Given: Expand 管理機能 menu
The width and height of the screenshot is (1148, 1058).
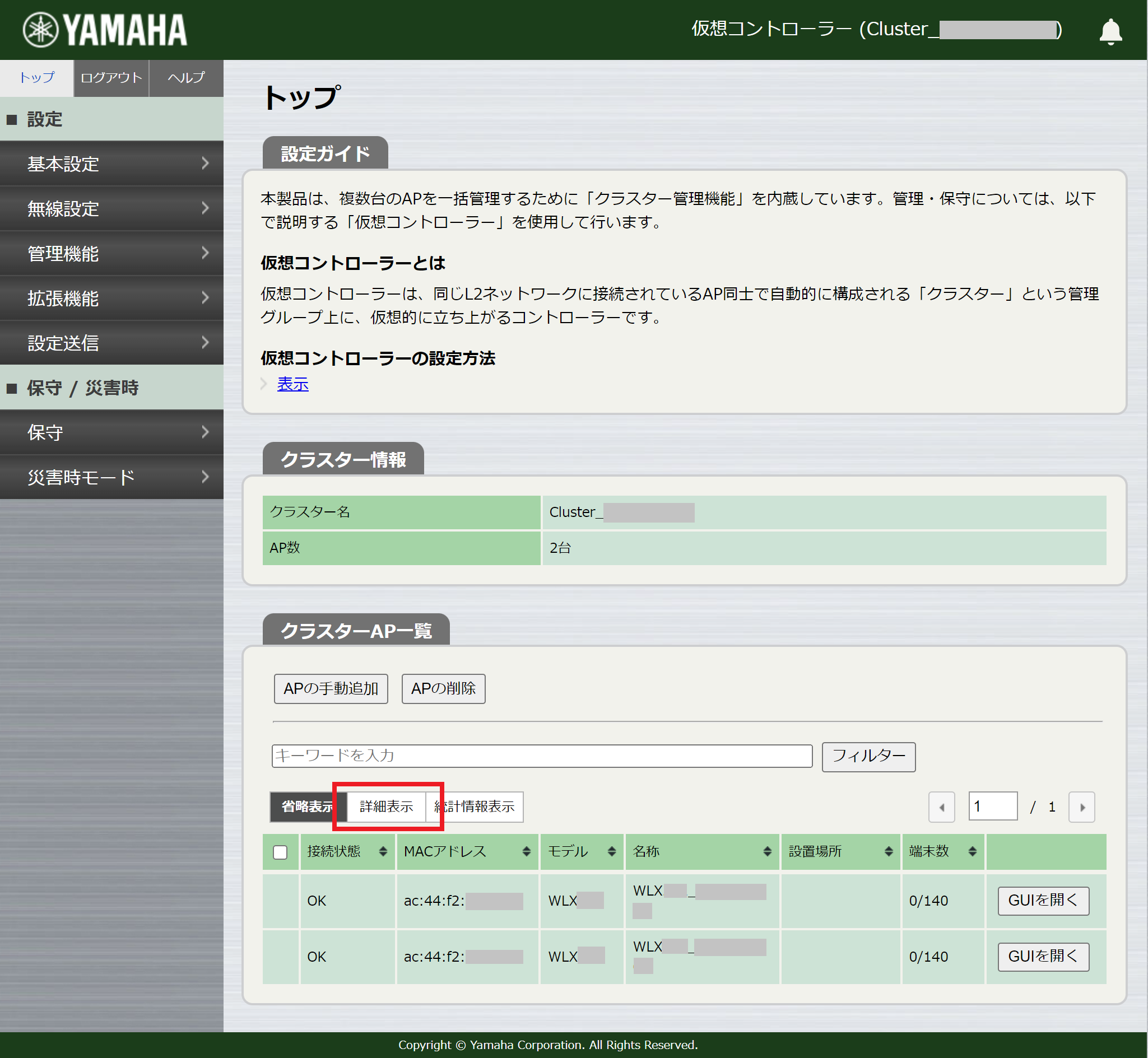Looking at the screenshot, I should (x=111, y=253).
